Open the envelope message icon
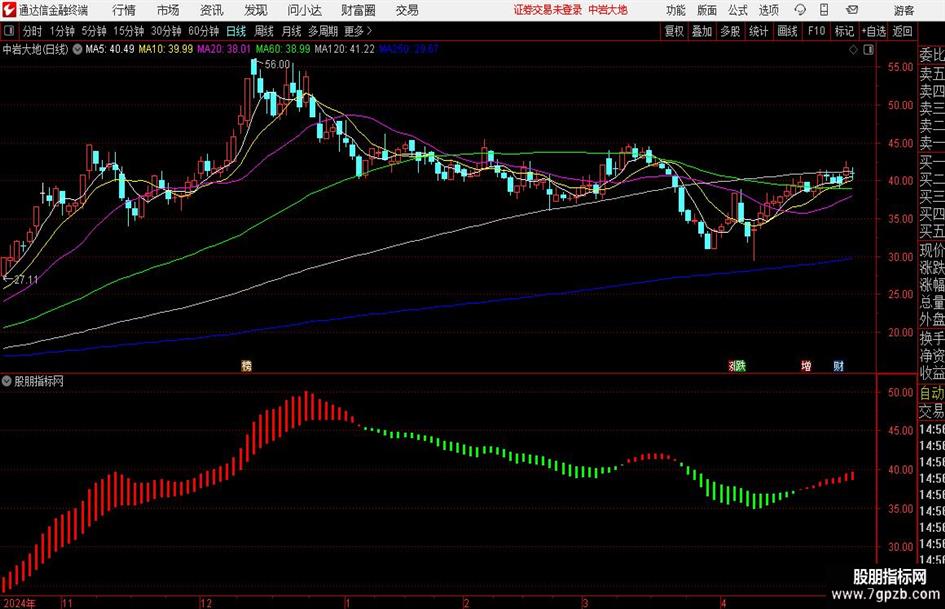This screenshot has height=609, width=945. 852,10
